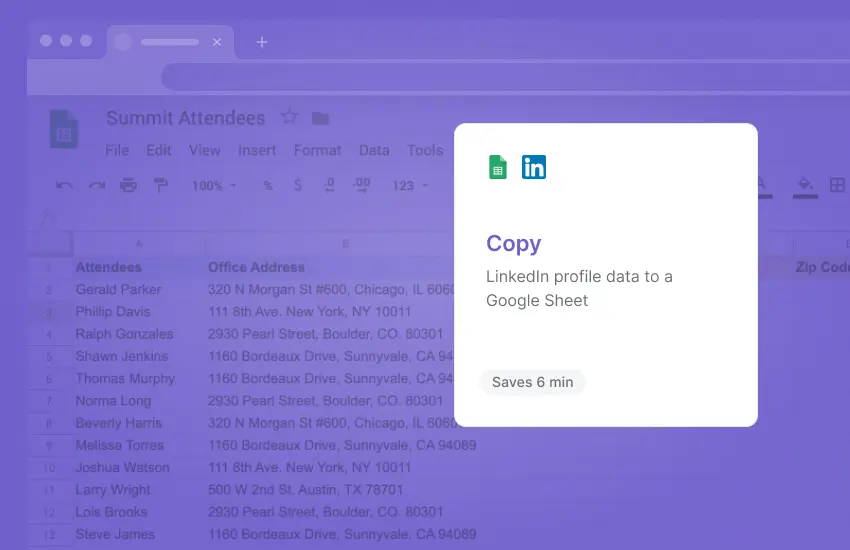This screenshot has height=550, width=850.
Task: Open the Tools menu
Action: (x=425, y=150)
